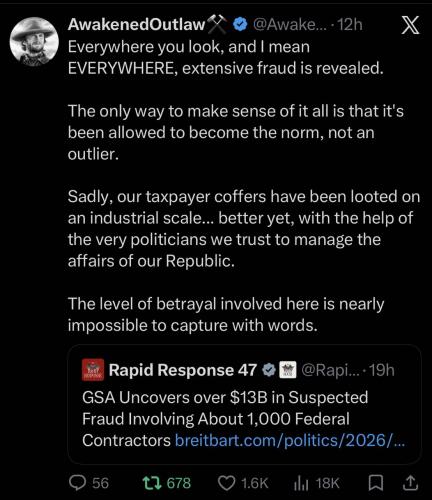
Task: Click AwakenedOutlaw's blue verified badge
Action: [x=240, y=24]
